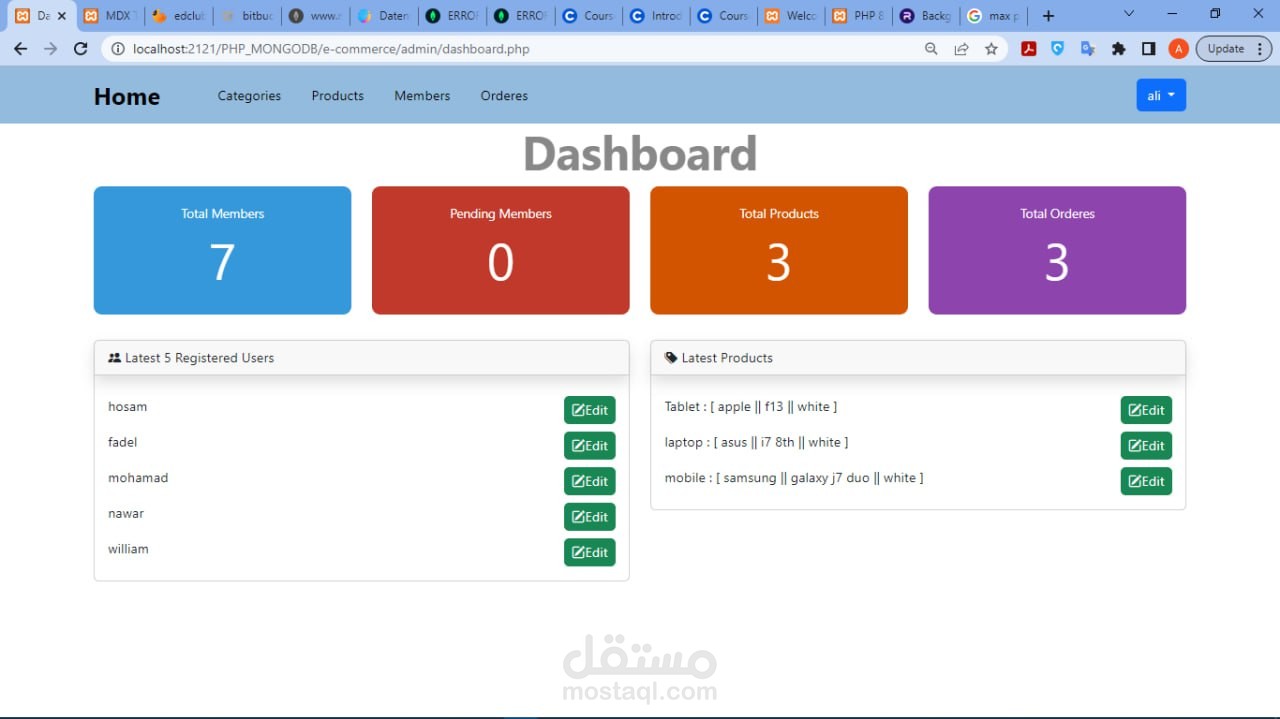Open the Categories nav link

click(x=249, y=96)
